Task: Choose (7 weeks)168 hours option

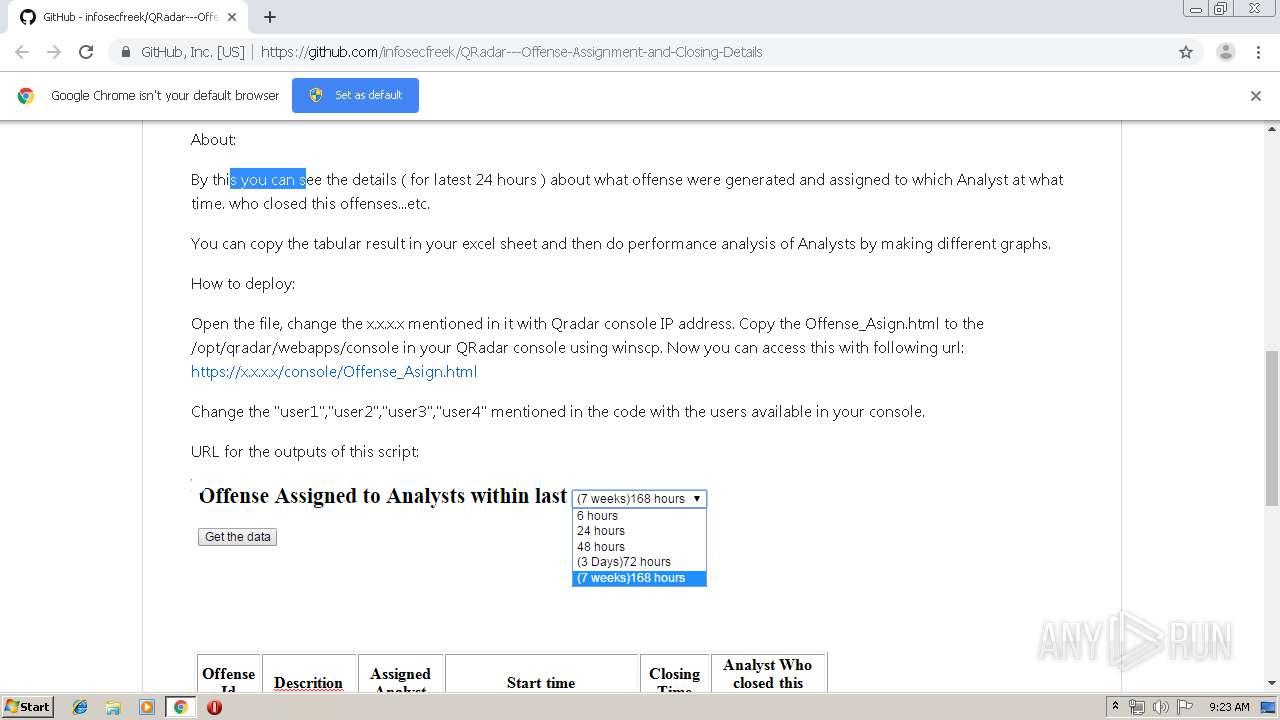Action: tap(639, 578)
